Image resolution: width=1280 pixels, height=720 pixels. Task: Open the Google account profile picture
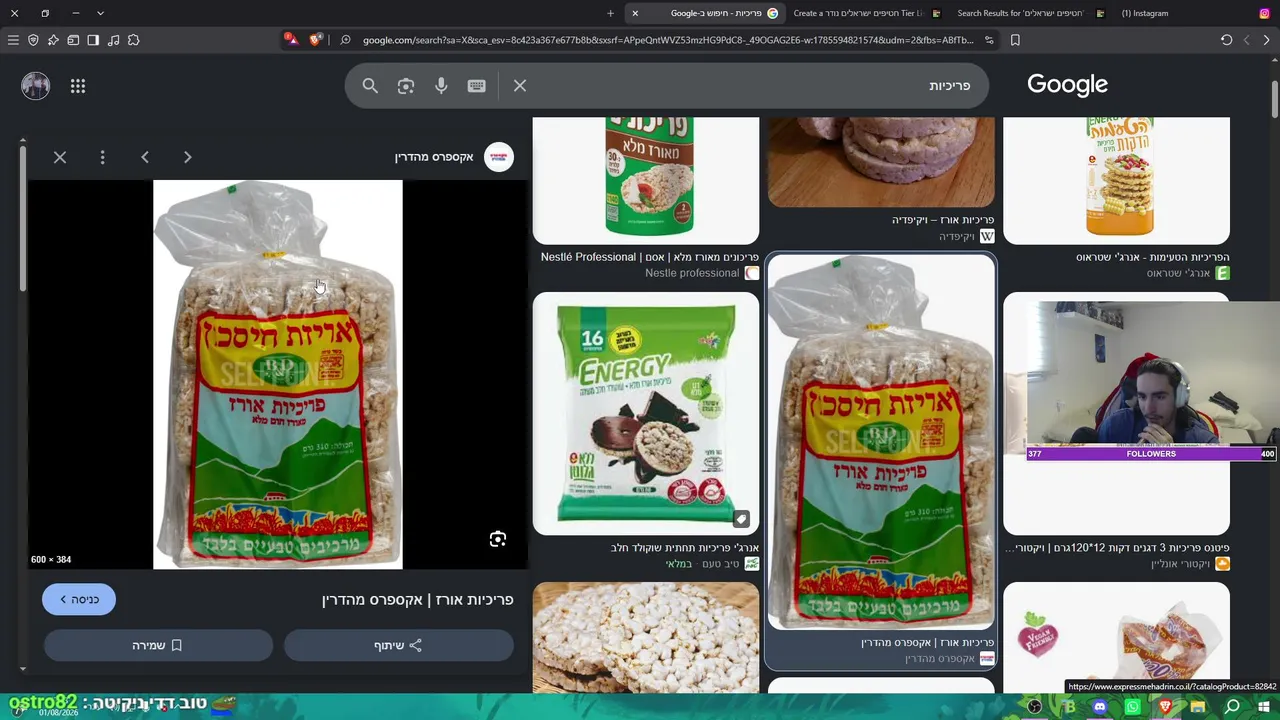coord(35,86)
